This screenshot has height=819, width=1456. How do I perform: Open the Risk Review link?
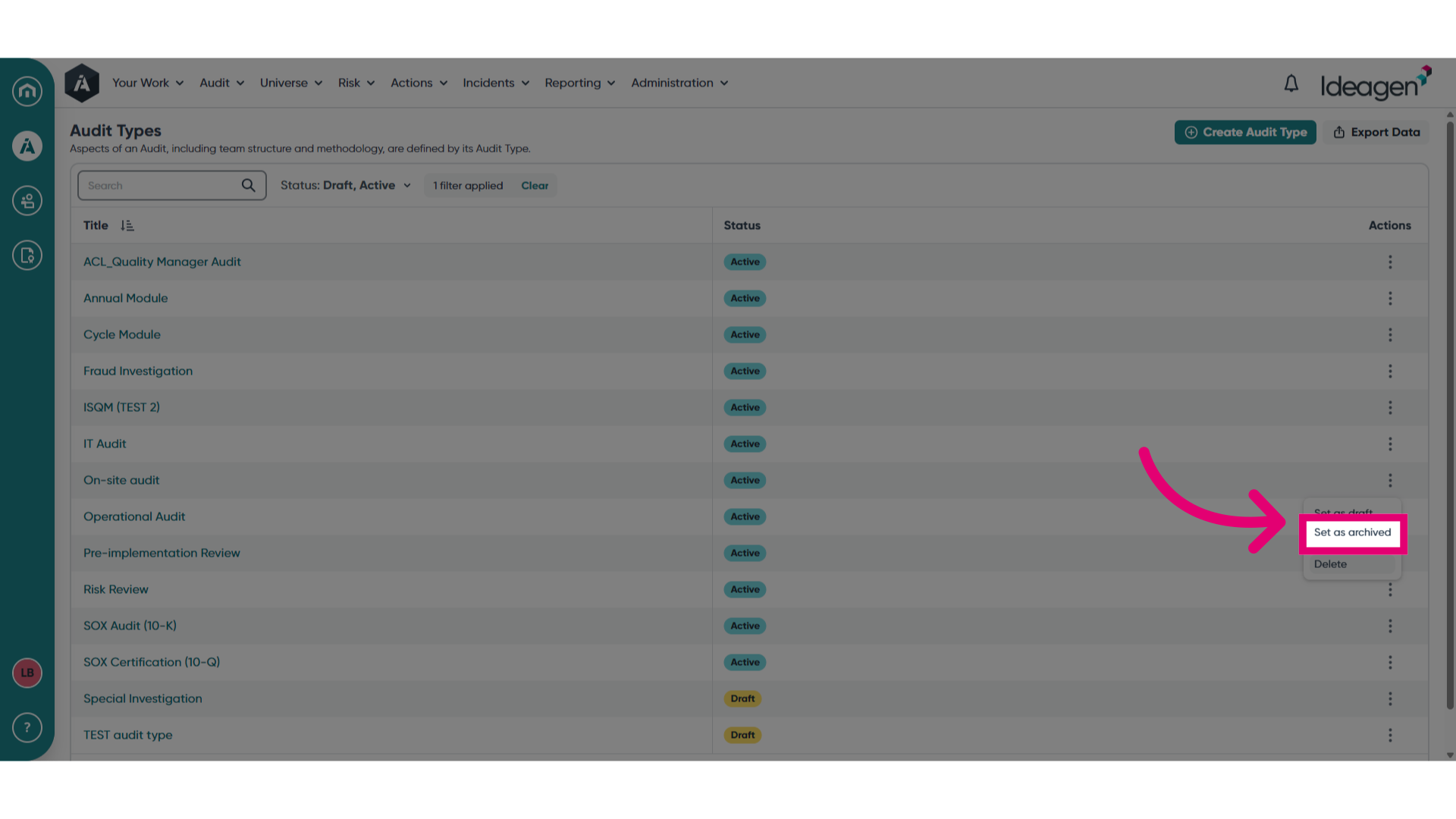116,589
